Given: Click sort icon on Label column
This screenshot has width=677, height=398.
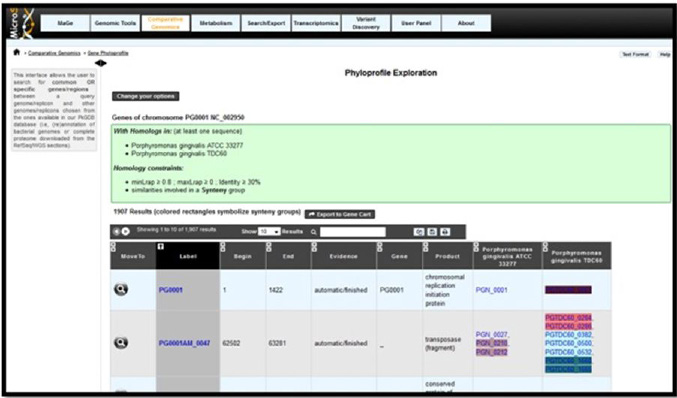Looking at the screenshot, I should [x=160, y=246].
